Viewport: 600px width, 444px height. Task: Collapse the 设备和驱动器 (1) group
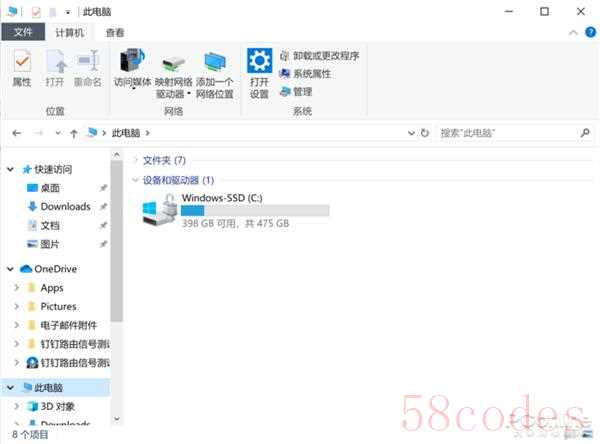(135, 180)
